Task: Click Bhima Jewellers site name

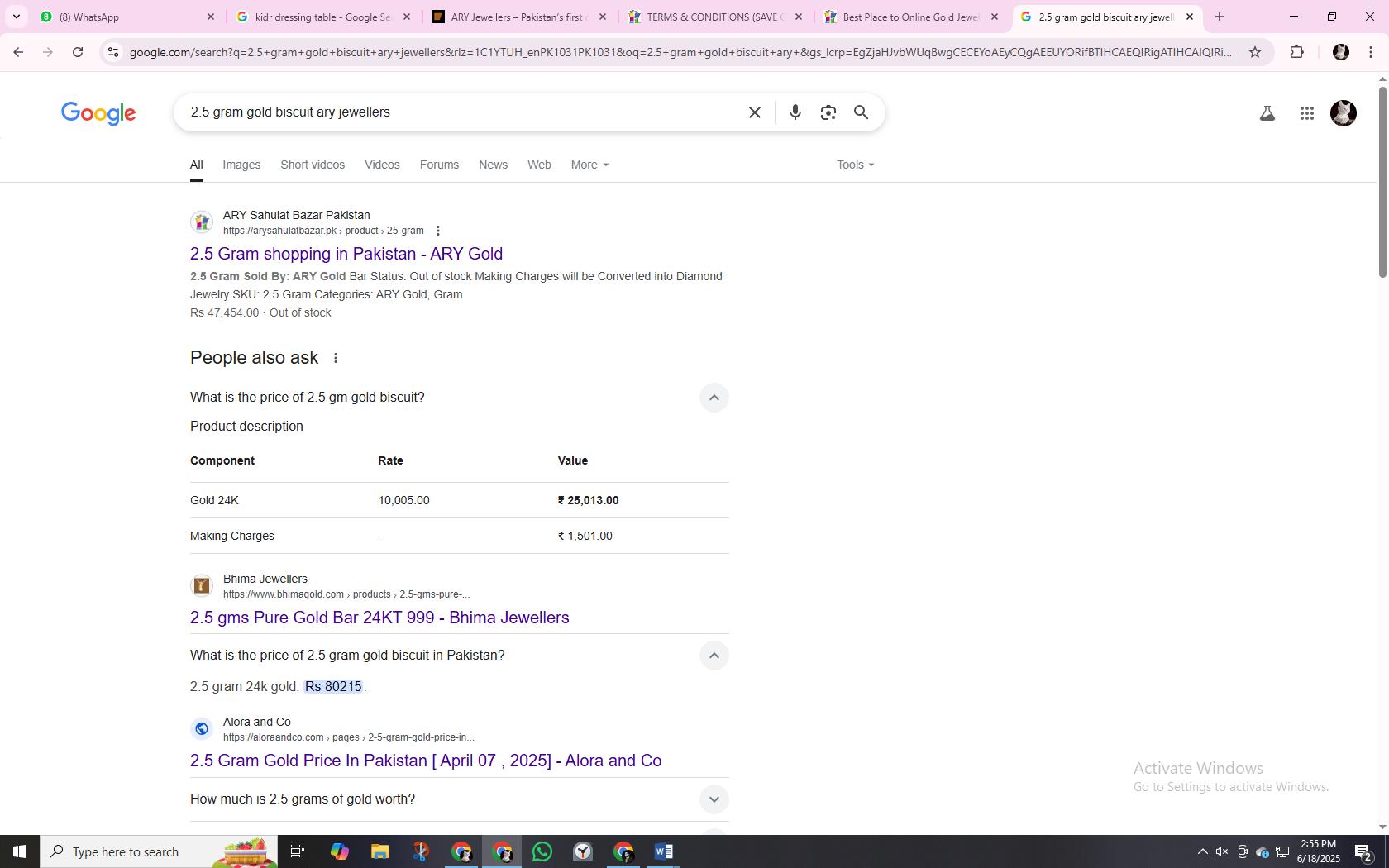Action: tap(265, 579)
